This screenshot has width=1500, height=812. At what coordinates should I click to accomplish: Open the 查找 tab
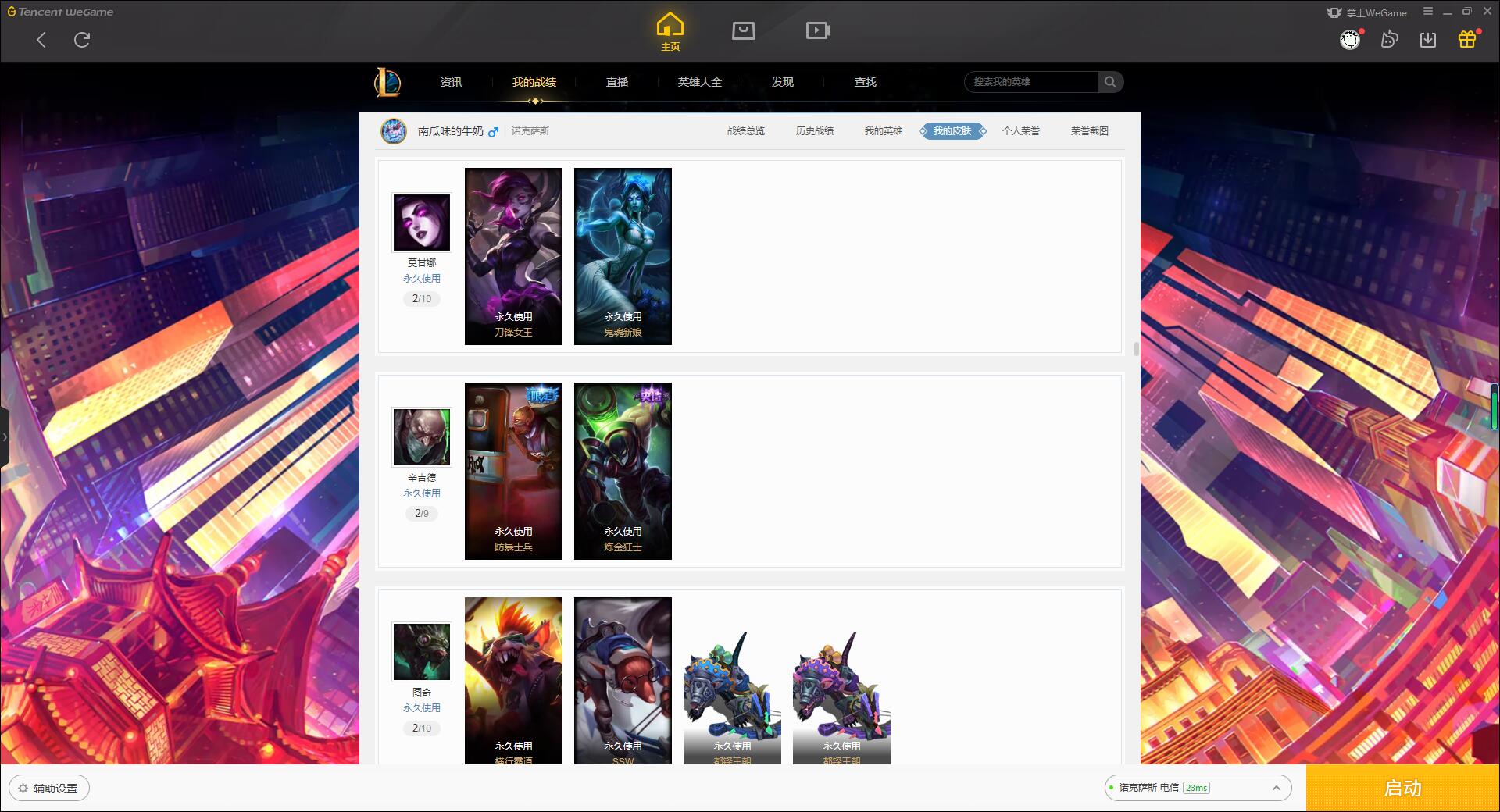[866, 82]
